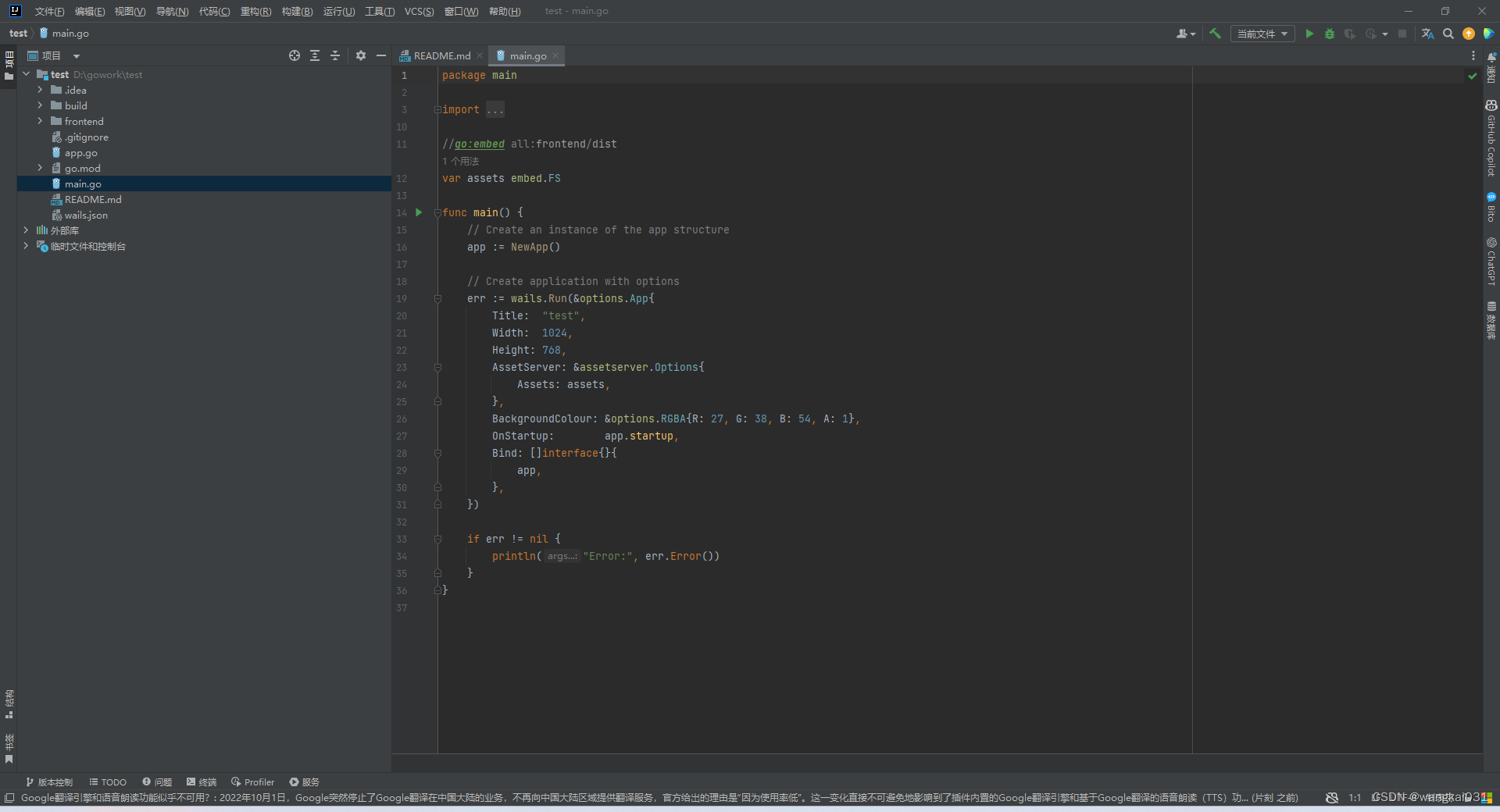The image size is (1500, 812).
Task: Hide the project tool window
Action: [x=381, y=55]
